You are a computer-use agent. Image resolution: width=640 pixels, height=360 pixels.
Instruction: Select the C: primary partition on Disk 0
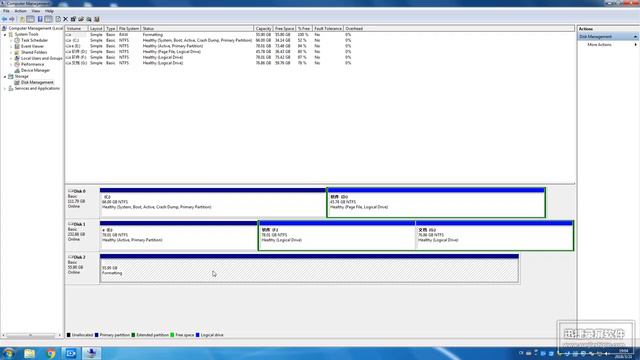pyautogui.click(x=213, y=202)
